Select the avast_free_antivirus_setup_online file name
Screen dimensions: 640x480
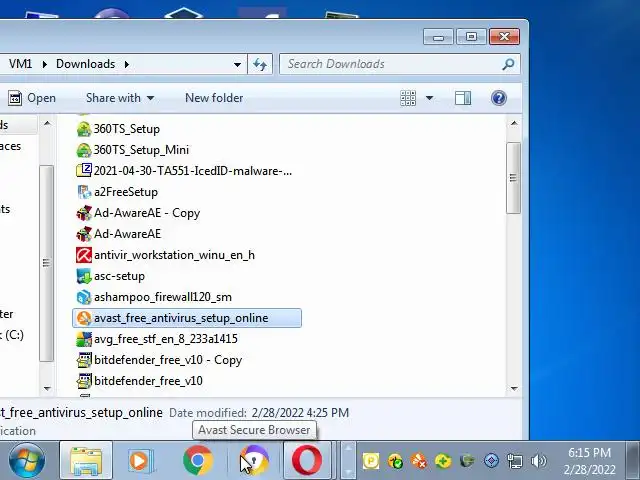181,318
